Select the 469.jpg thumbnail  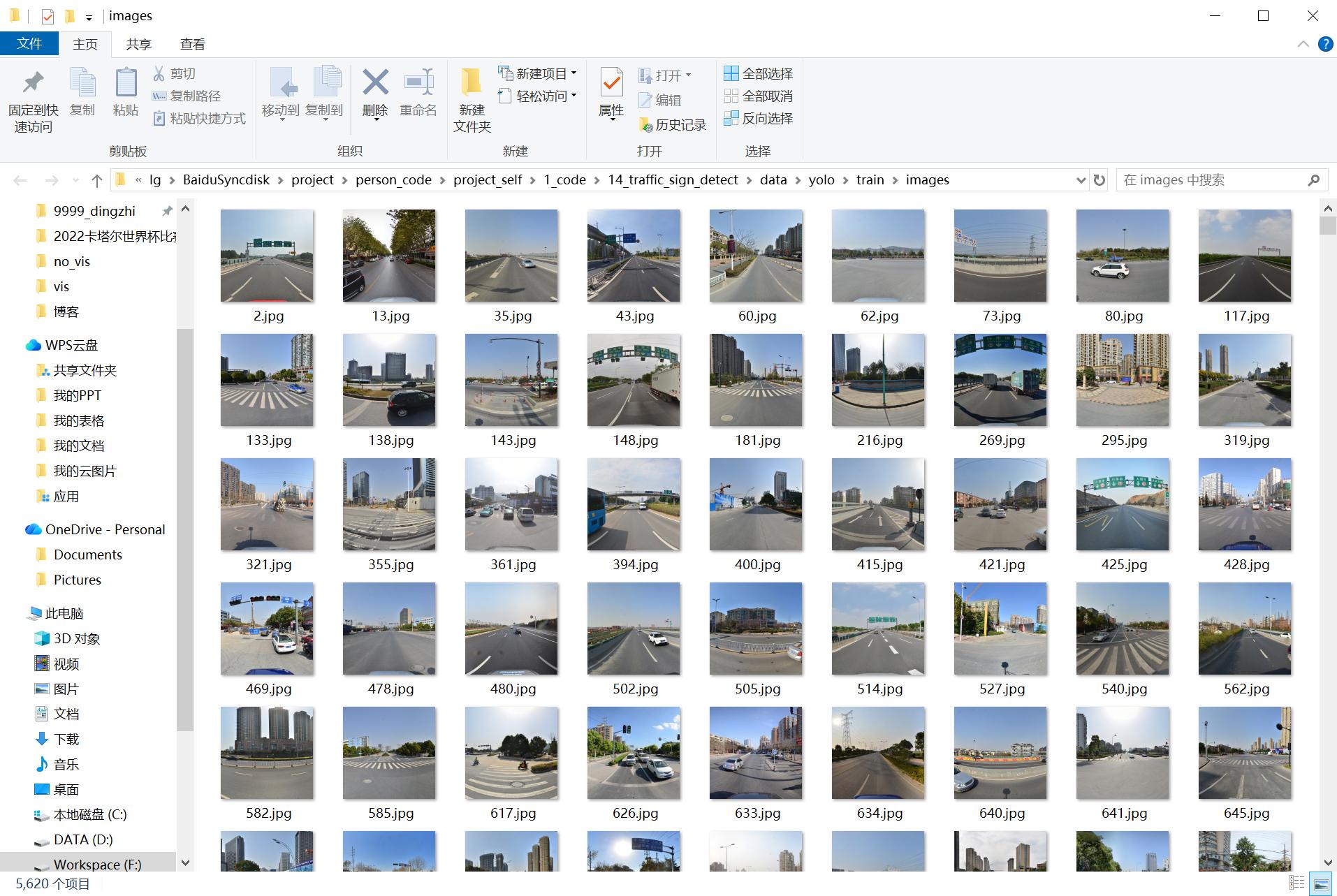pyautogui.click(x=267, y=629)
